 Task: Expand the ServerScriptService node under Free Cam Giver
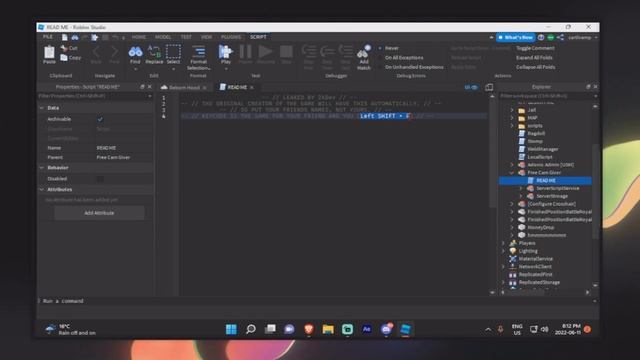[521, 188]
